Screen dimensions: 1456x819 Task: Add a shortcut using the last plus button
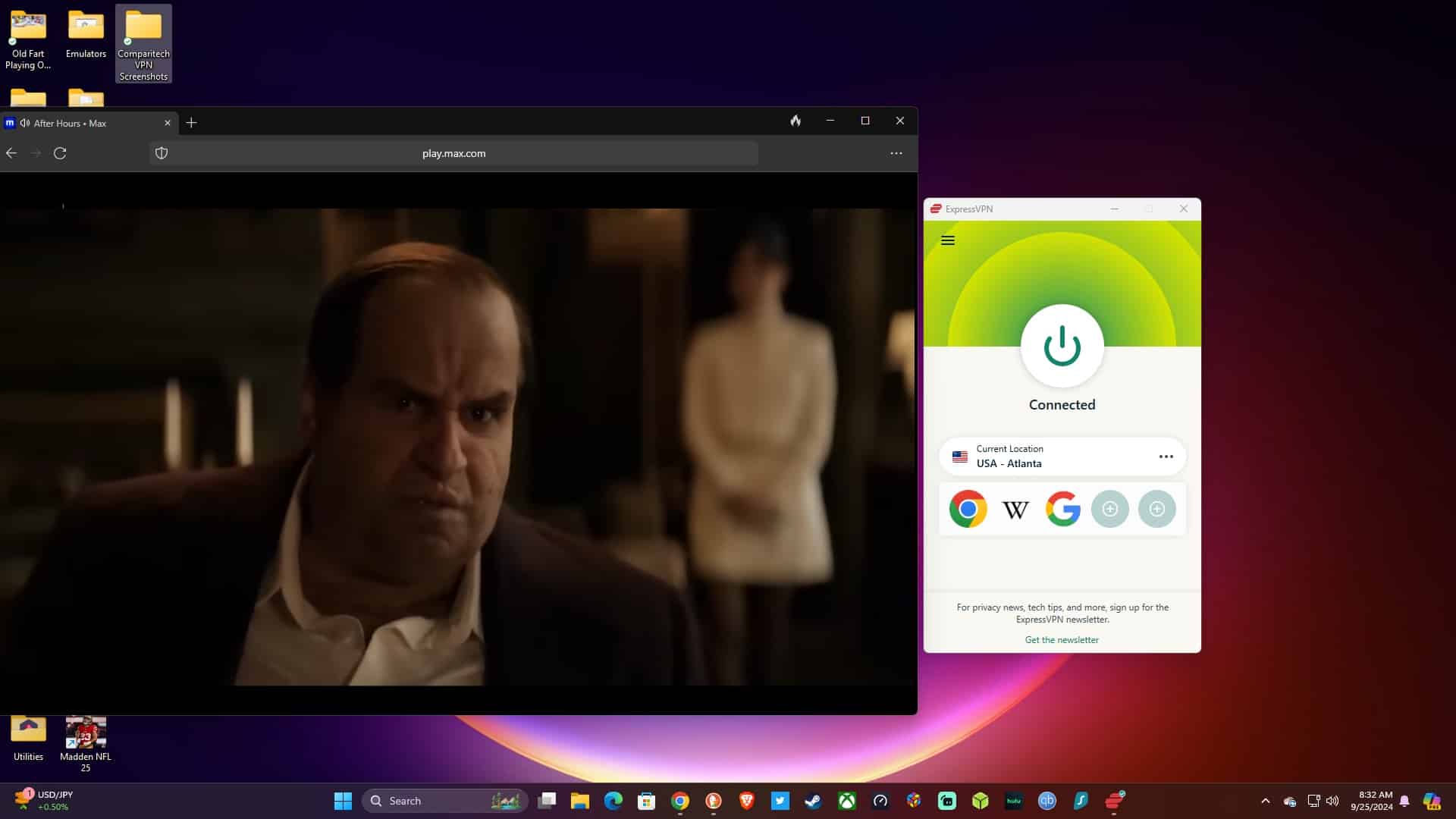pos(1156,509)
